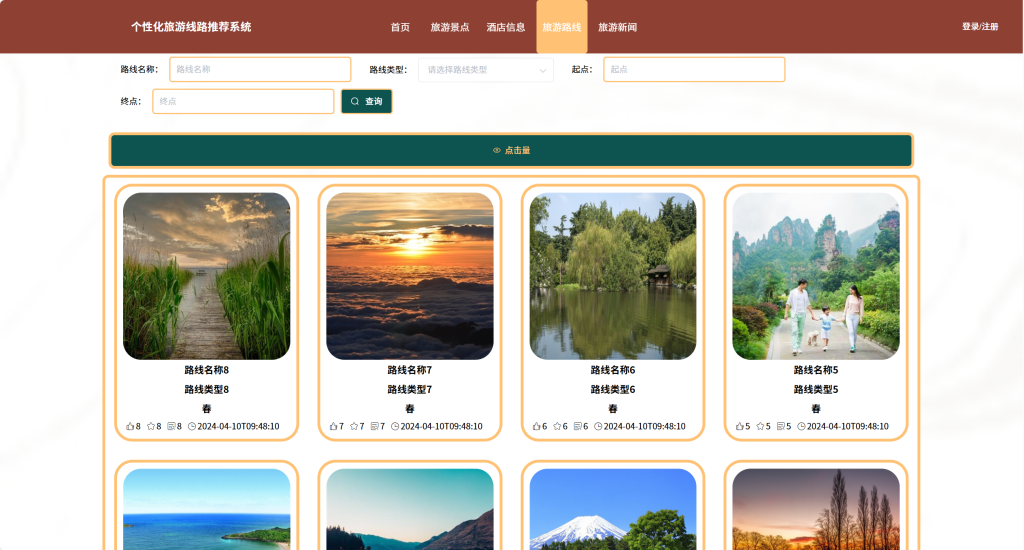The width and height of the screenshot is (1024, 550).
Task: Click the 查询 search button
Action: 366,101
